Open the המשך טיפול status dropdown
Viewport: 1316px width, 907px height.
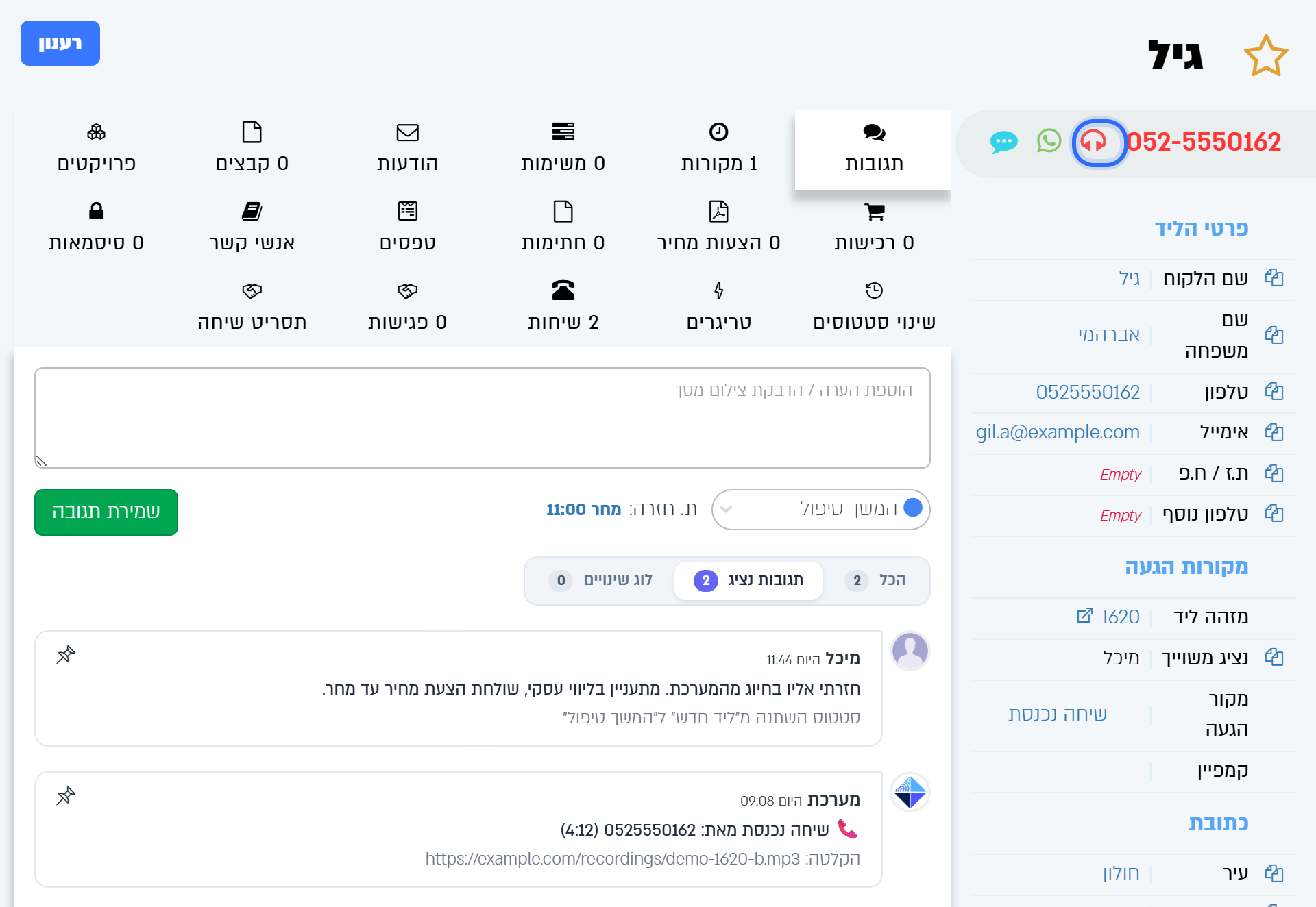point(820,509)
